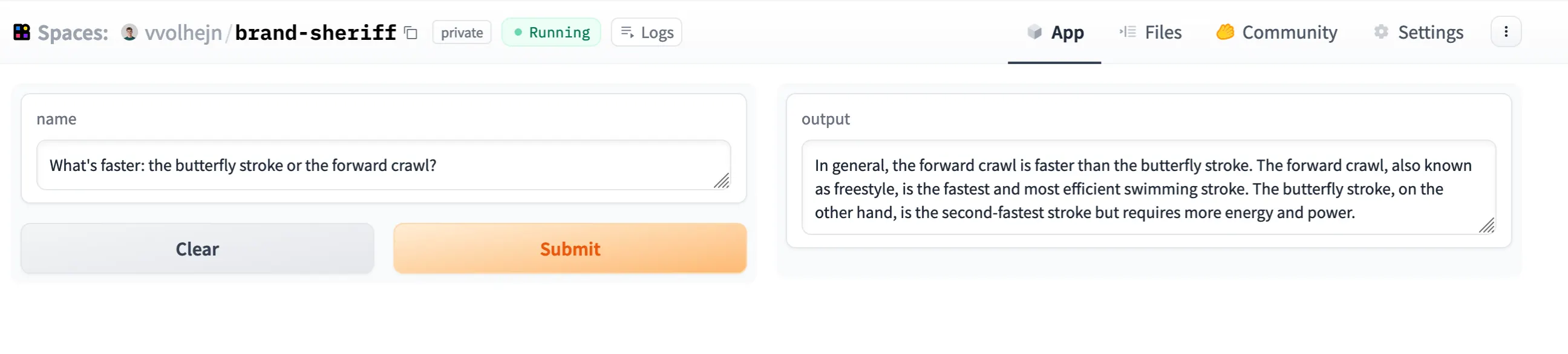Click the green Running status badge
Viewport: 1568px width, 354px height.
[551, 32]
